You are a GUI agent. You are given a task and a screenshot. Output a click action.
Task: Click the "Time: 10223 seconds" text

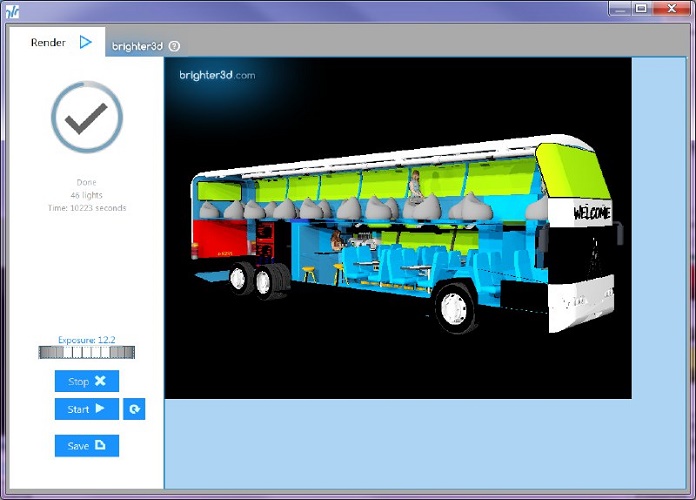click(x=87, y=208)
